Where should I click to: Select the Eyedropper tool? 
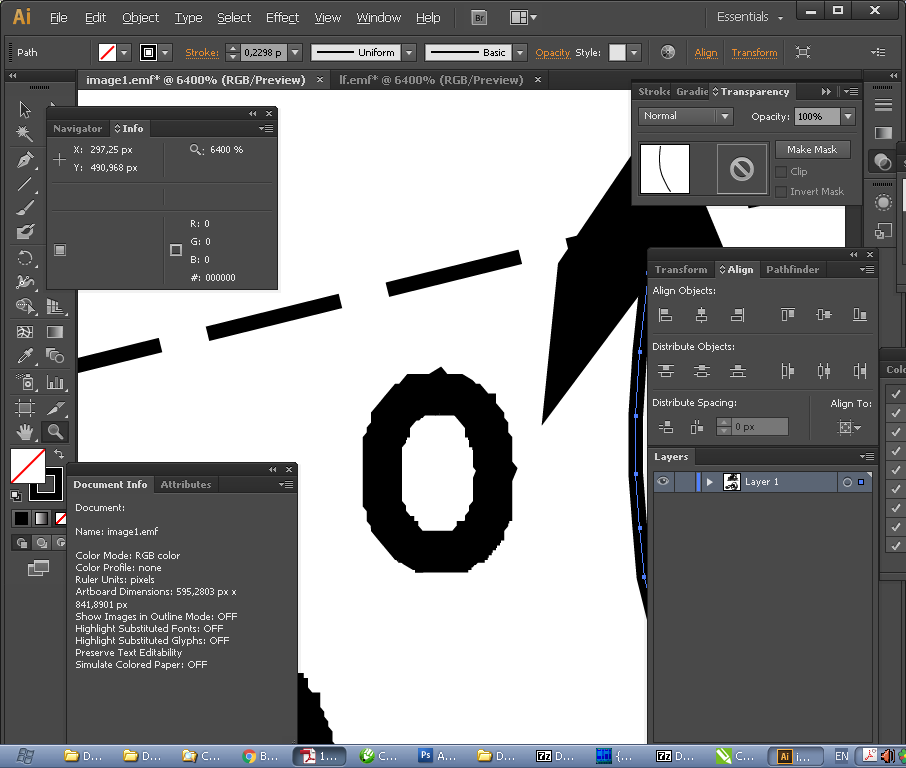tap(24, 356)
